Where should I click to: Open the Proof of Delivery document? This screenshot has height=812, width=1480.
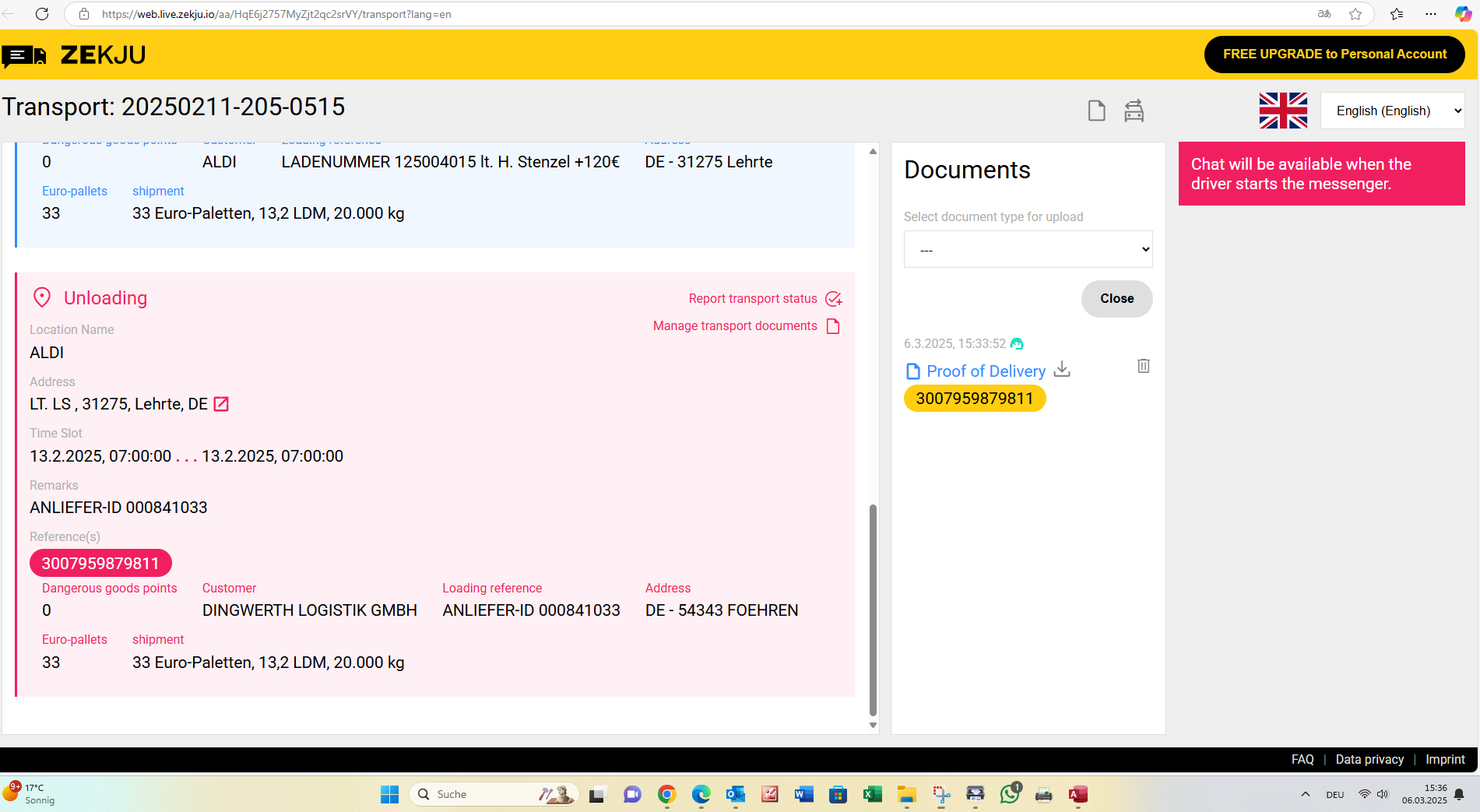(x=985, y=371)
